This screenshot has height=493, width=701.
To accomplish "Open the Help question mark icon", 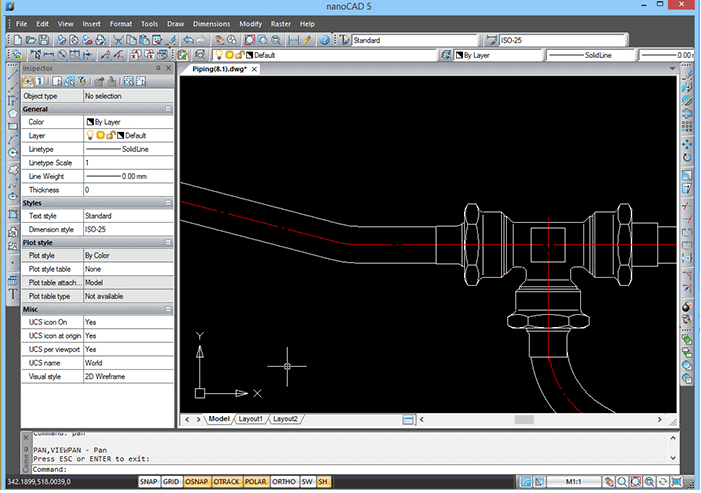I will 325,40.
